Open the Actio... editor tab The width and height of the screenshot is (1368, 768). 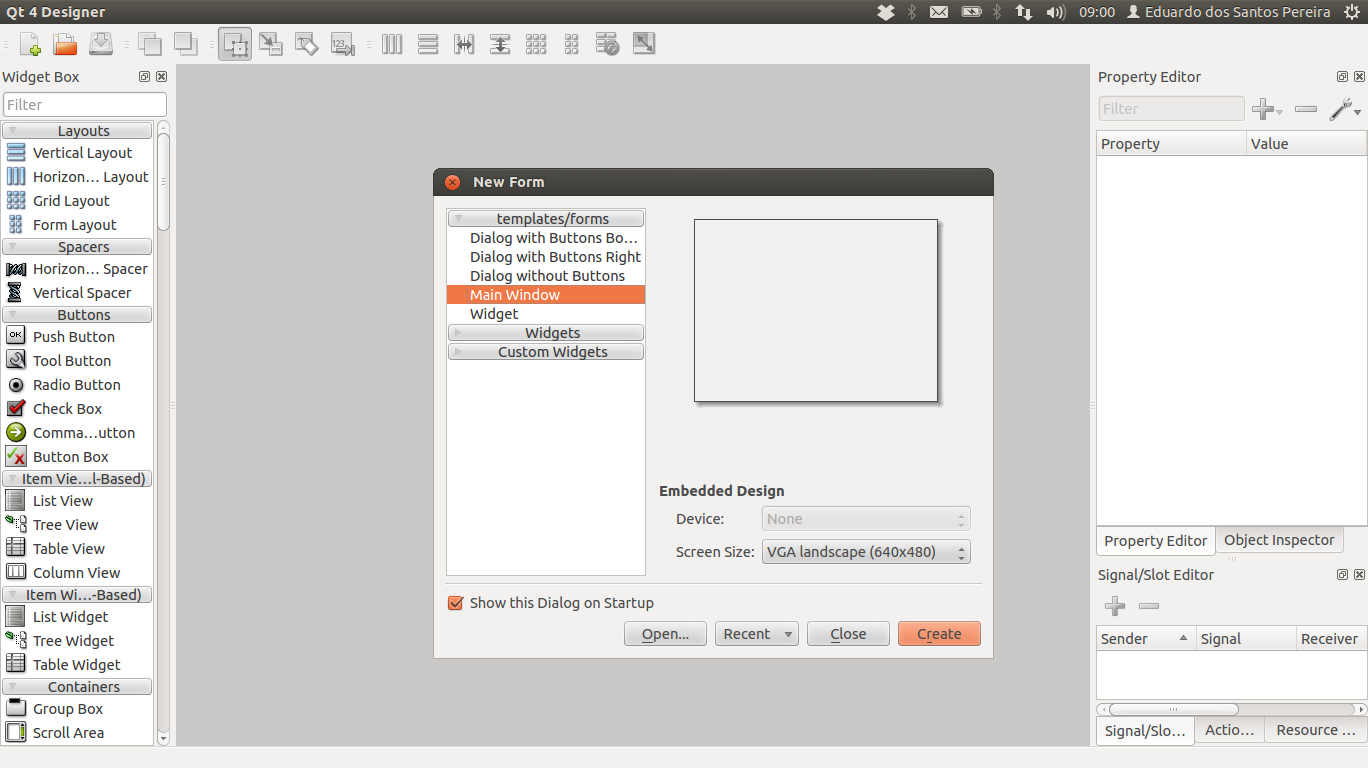pyautogui.click(x=1229, y=730)
